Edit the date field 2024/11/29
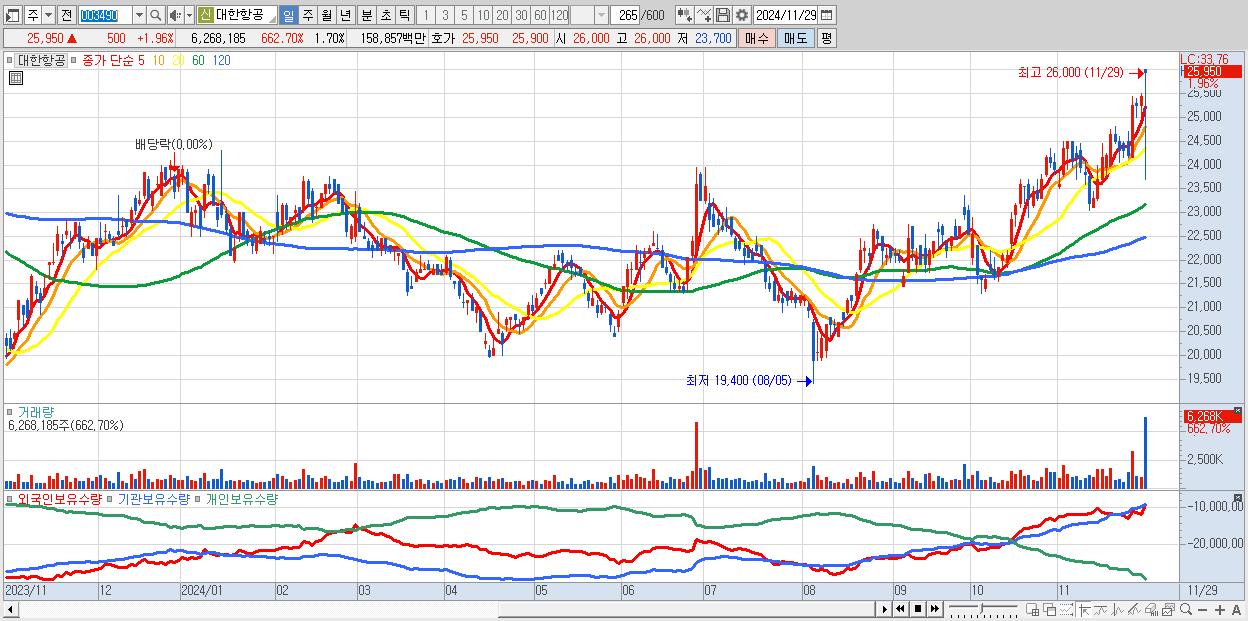The height and width of the screenshot is (621, 1248). [786, 15]
